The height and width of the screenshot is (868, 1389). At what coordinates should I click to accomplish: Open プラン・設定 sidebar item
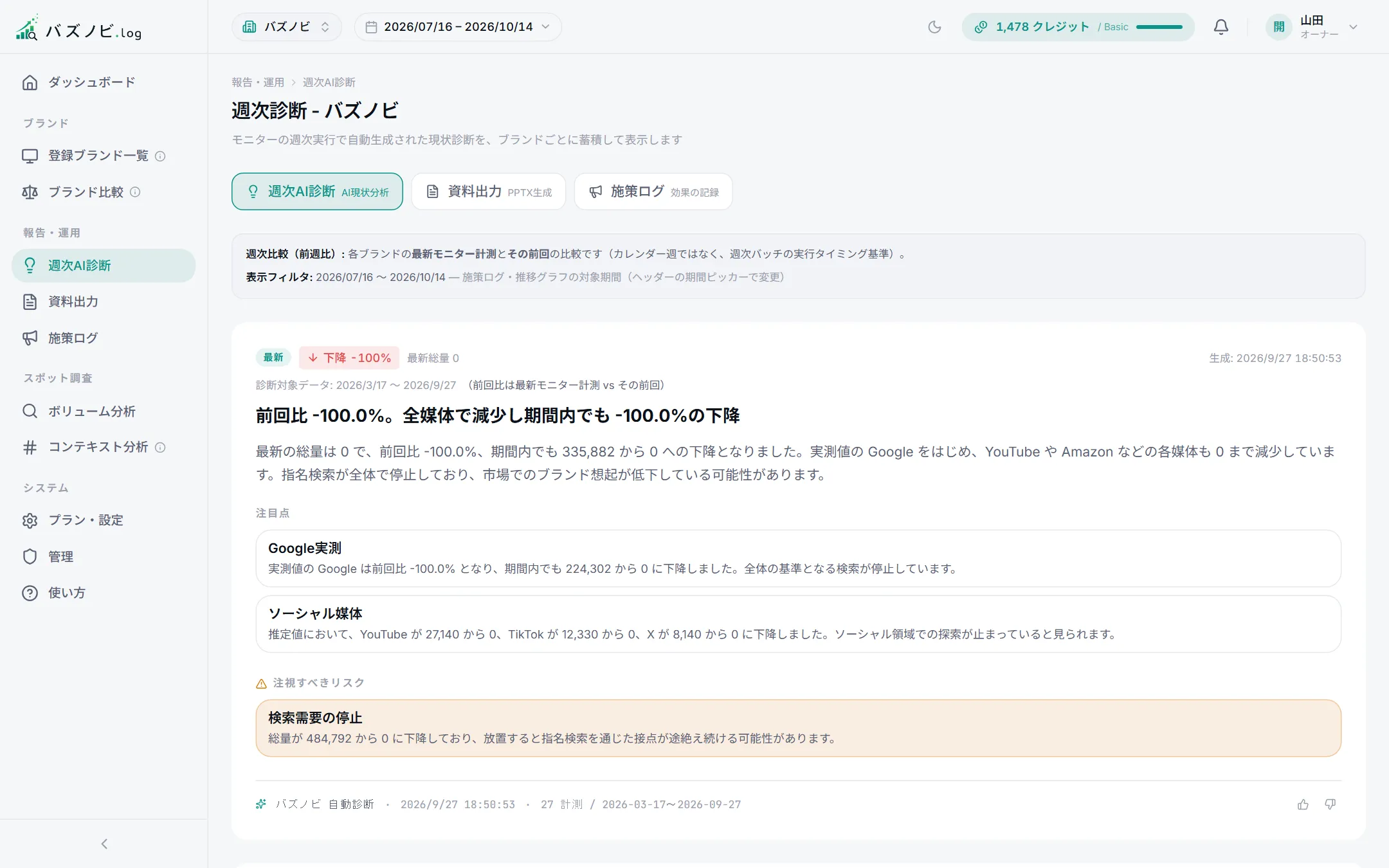pos(104,520)
